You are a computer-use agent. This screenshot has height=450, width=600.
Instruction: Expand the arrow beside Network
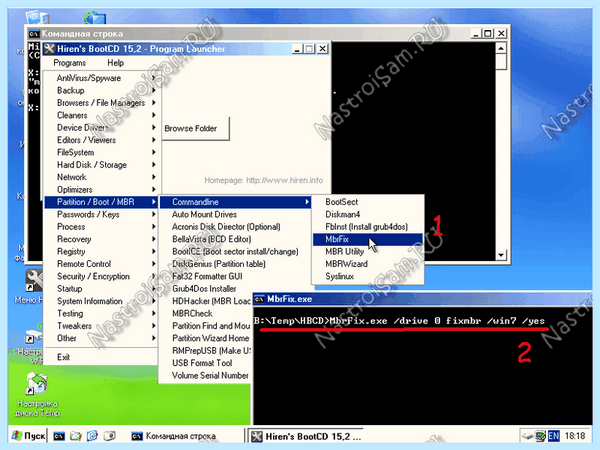pos(153,177)
